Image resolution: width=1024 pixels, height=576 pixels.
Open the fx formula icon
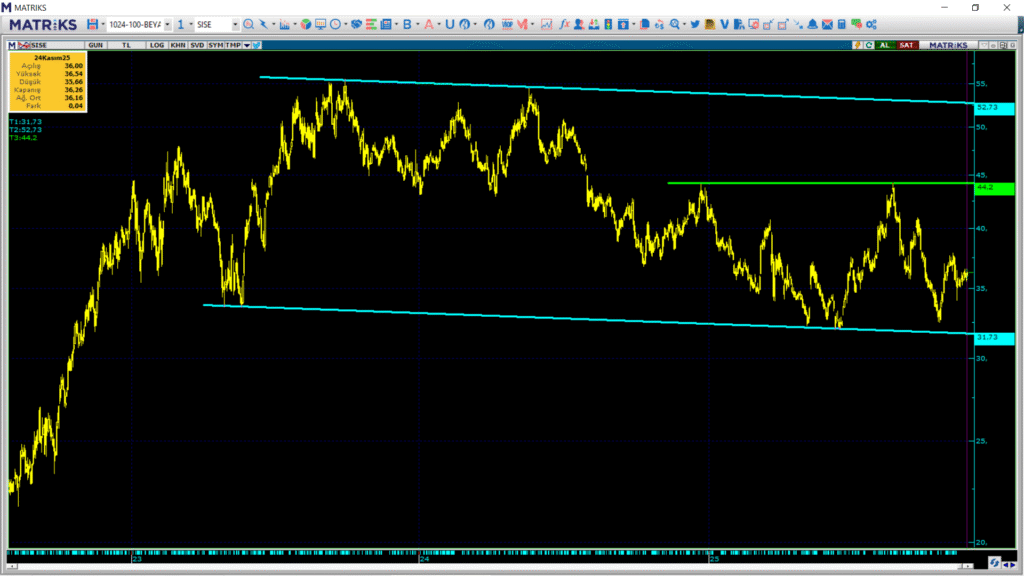click(564, 24)
